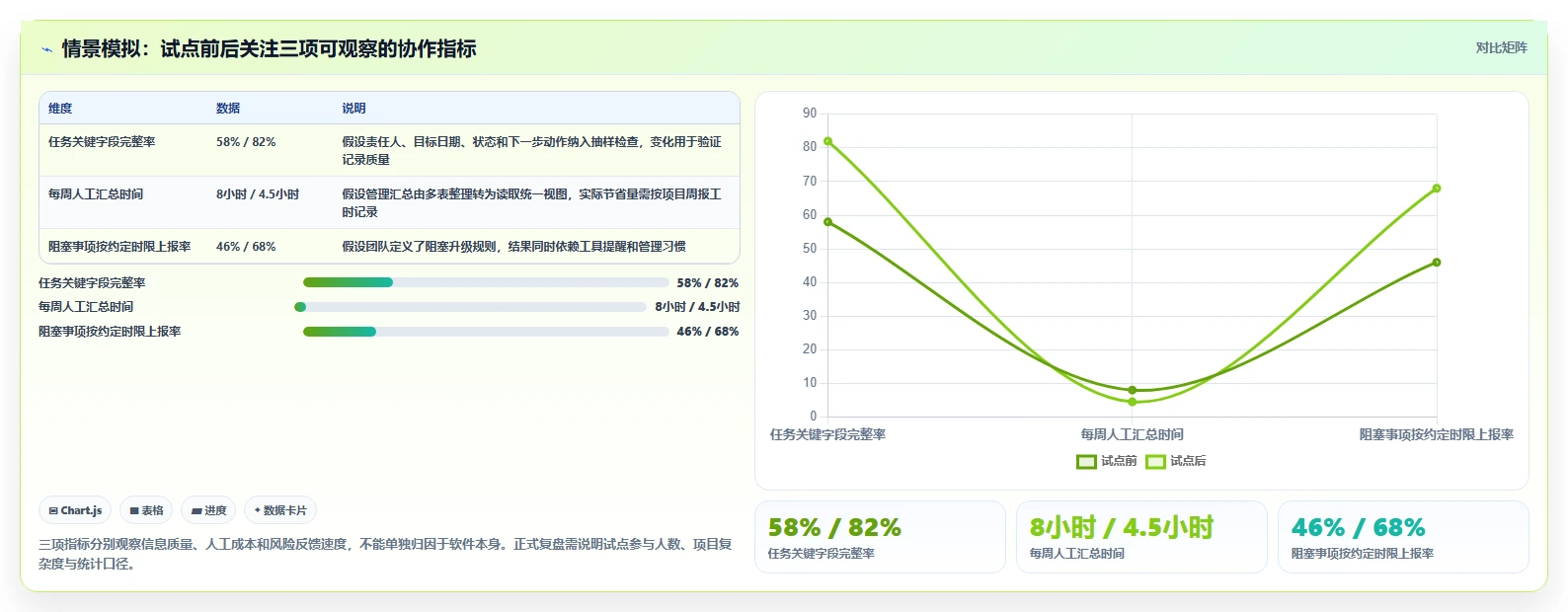Click the 阻塞事项按约定时限上报率 progress bar

point(486,332)
